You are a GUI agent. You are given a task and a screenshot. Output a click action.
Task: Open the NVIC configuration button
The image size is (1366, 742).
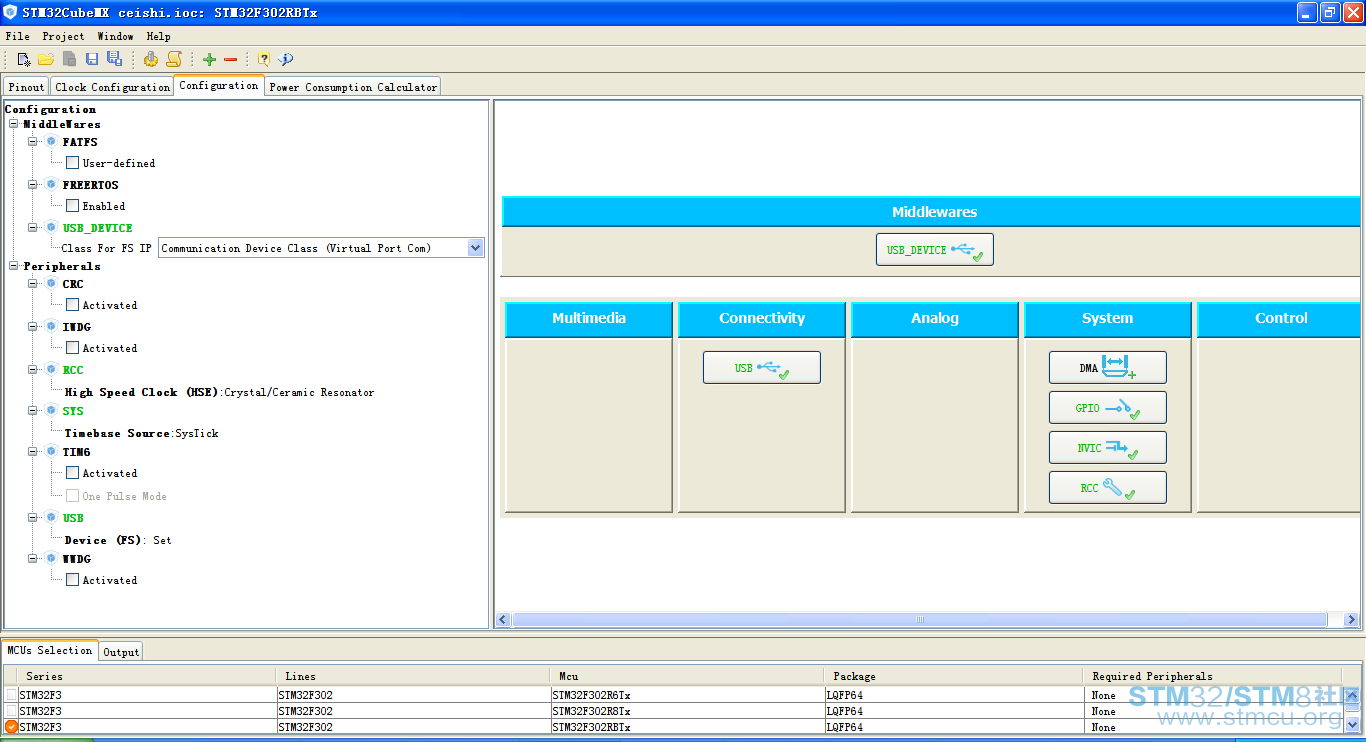pyautogui.click(x=1108, y=448)
